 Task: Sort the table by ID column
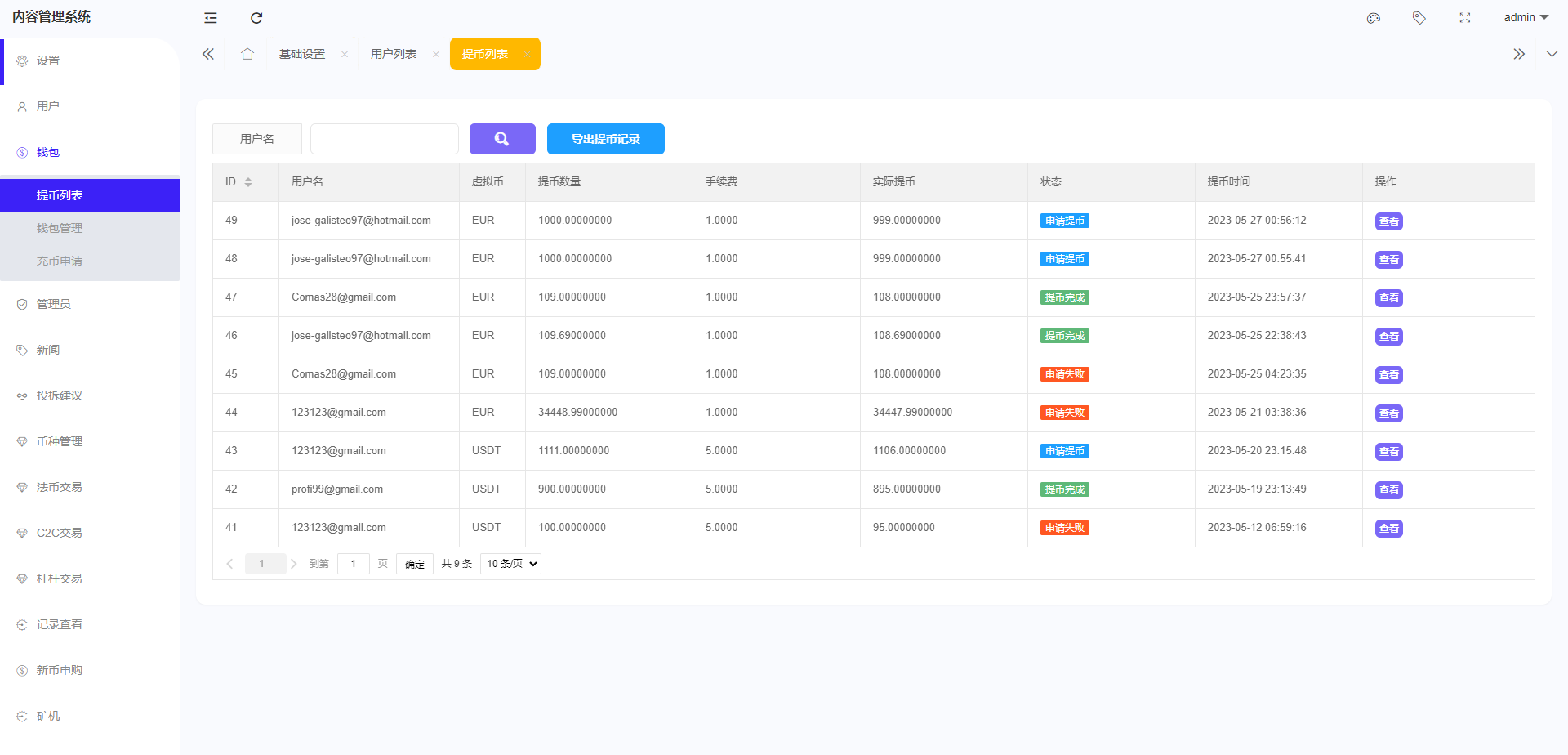point(248,182)
